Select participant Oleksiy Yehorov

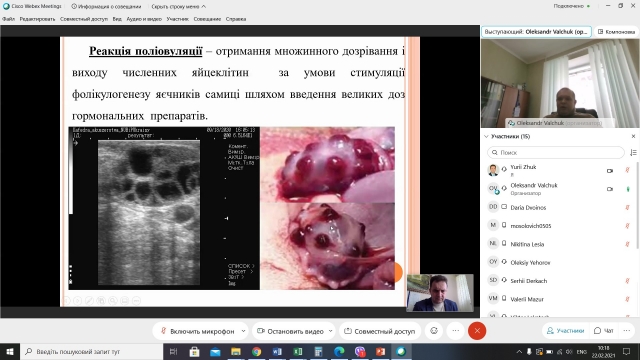point(559,262)
